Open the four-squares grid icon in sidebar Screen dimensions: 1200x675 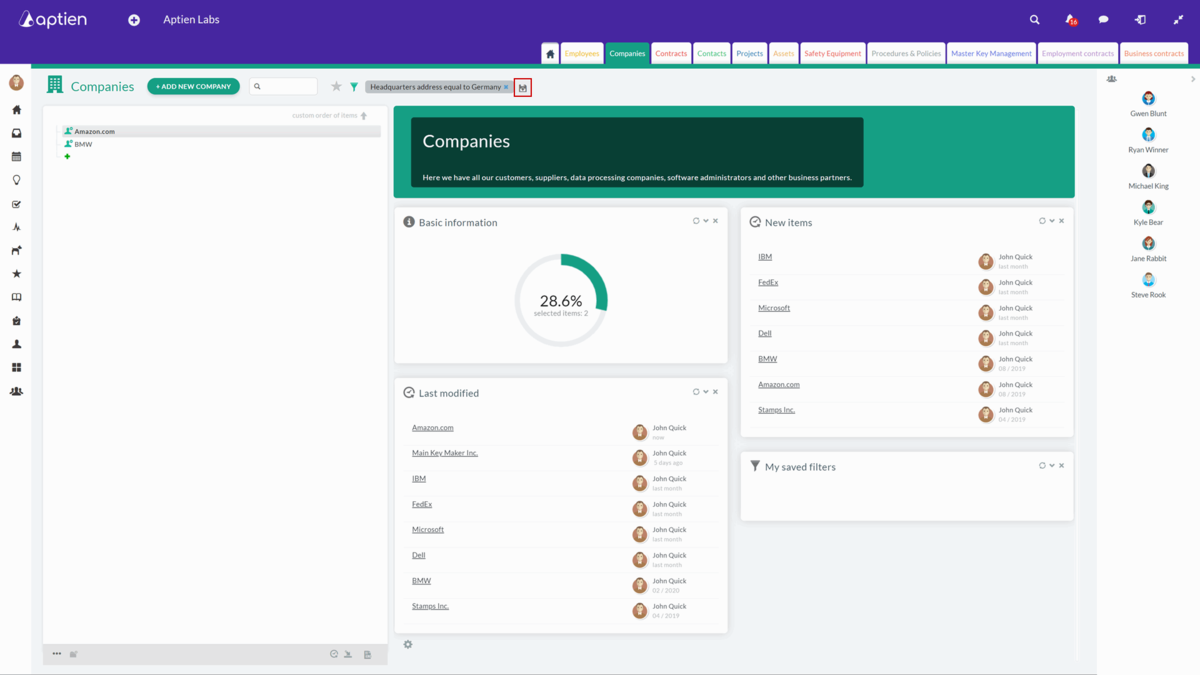tap(16, 368)
